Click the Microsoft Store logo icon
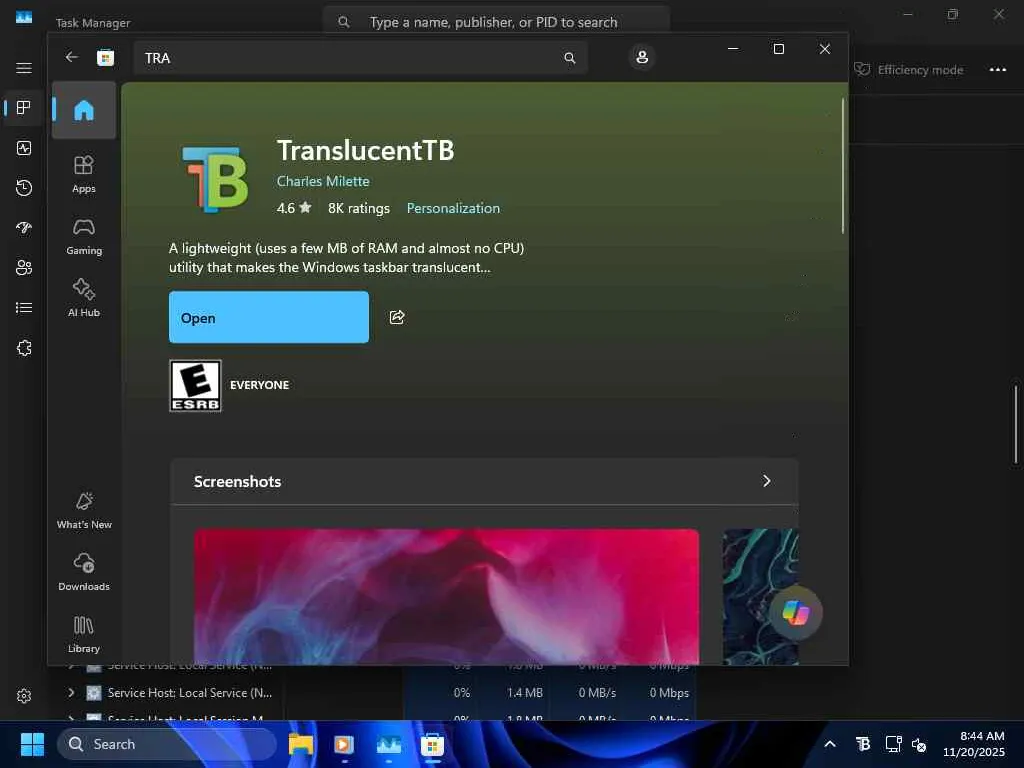The height and width of the screenshot is (768, 1024). coord(105,57)
